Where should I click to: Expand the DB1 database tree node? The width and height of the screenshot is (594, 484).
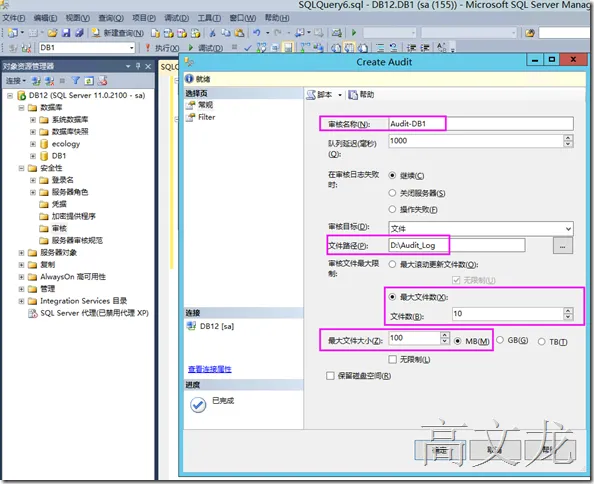click(33, 156)
